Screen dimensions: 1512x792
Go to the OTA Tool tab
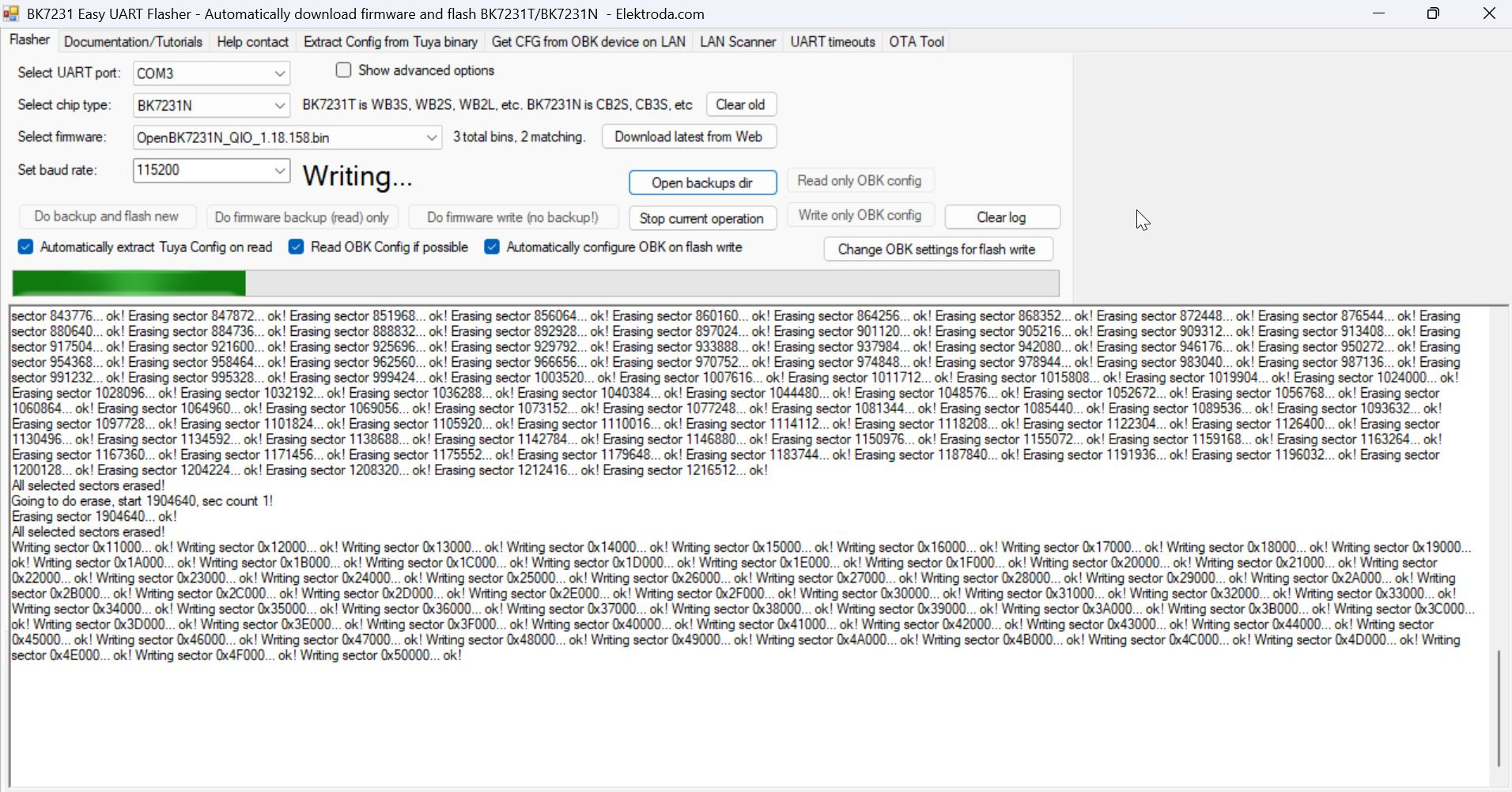coord(916,42)
